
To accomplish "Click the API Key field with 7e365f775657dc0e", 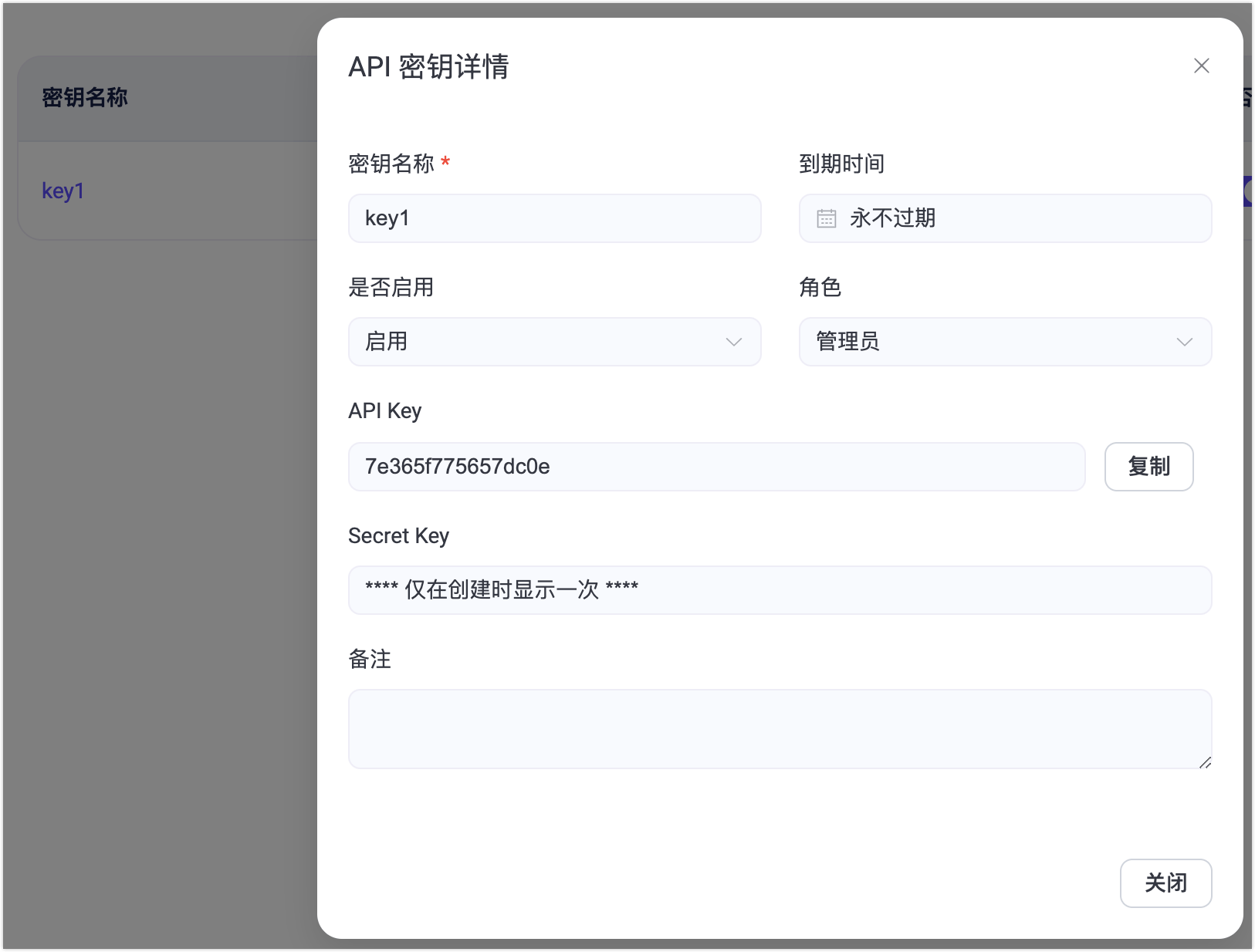I will point(716,467).
